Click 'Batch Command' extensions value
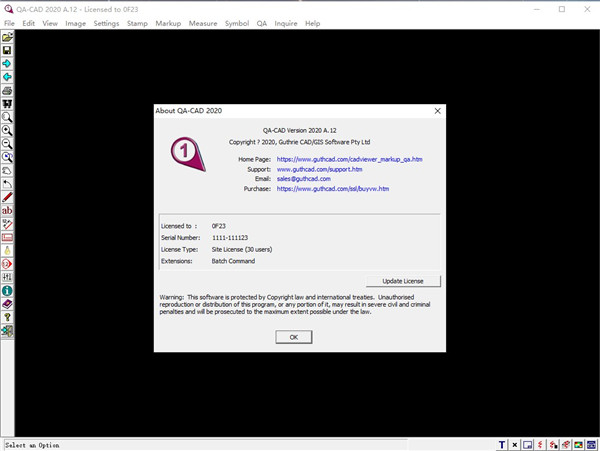Screen dimensions: 600x451 [x=233, y=261]
